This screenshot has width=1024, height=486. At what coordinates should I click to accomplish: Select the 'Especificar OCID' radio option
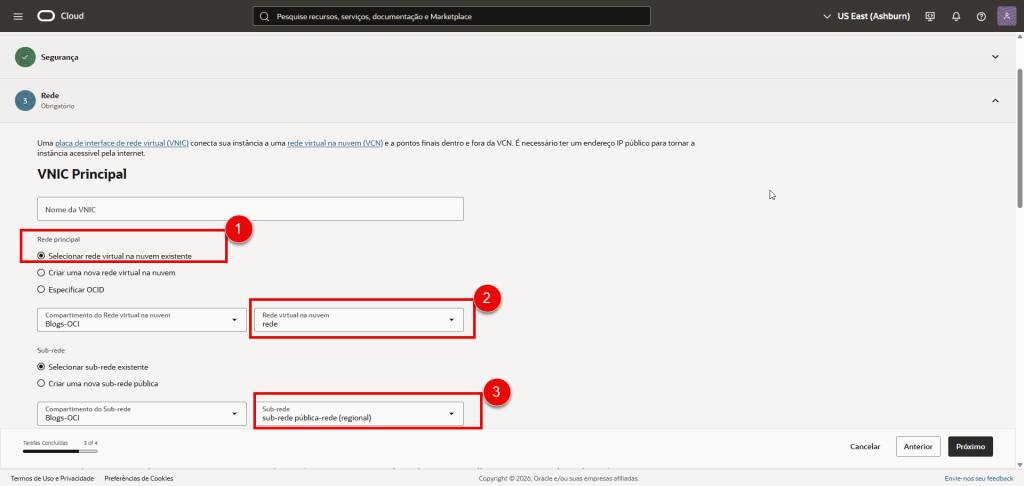(x=41, y=289)
